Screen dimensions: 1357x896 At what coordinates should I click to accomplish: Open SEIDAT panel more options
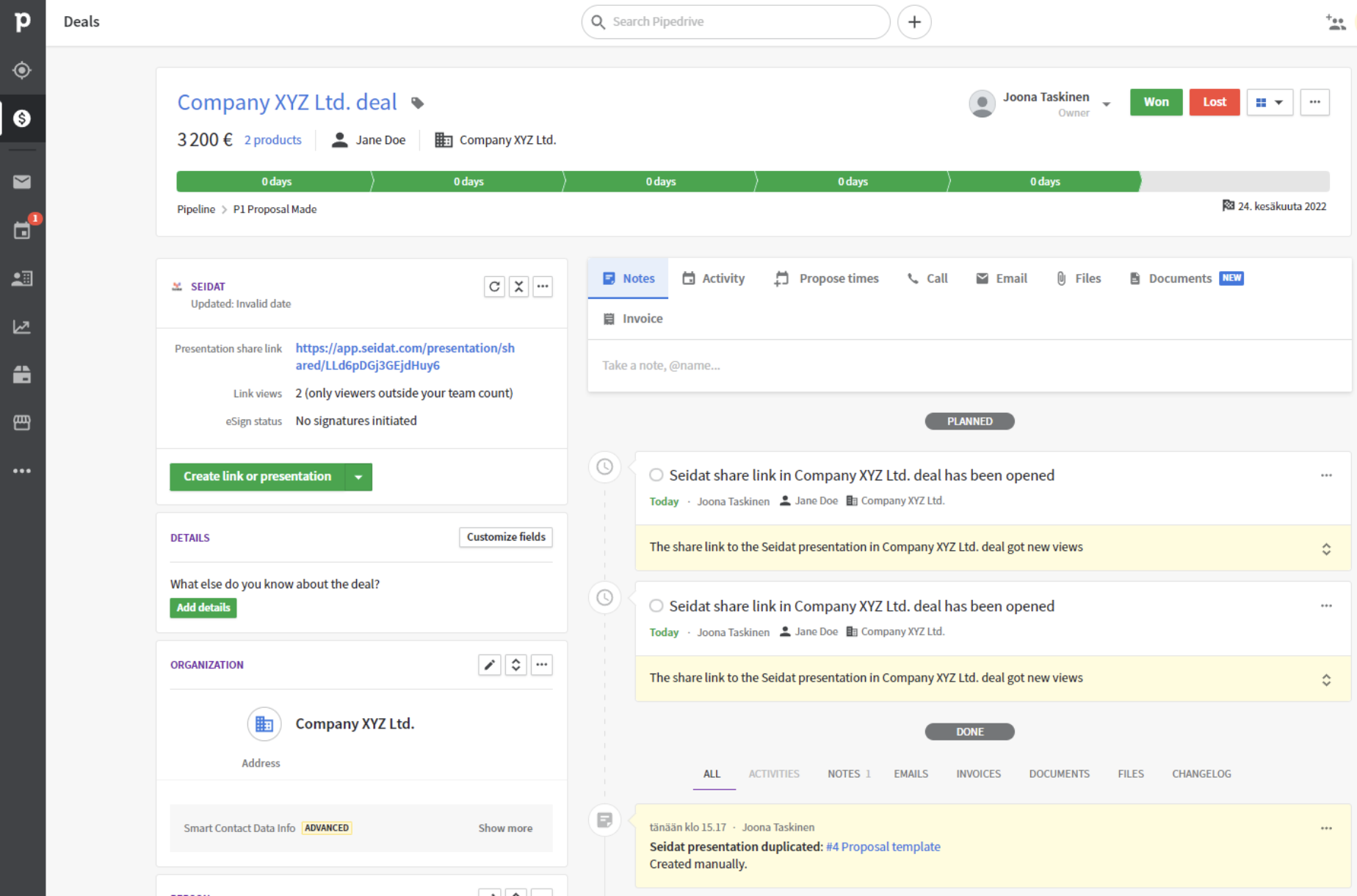point(543,286)
